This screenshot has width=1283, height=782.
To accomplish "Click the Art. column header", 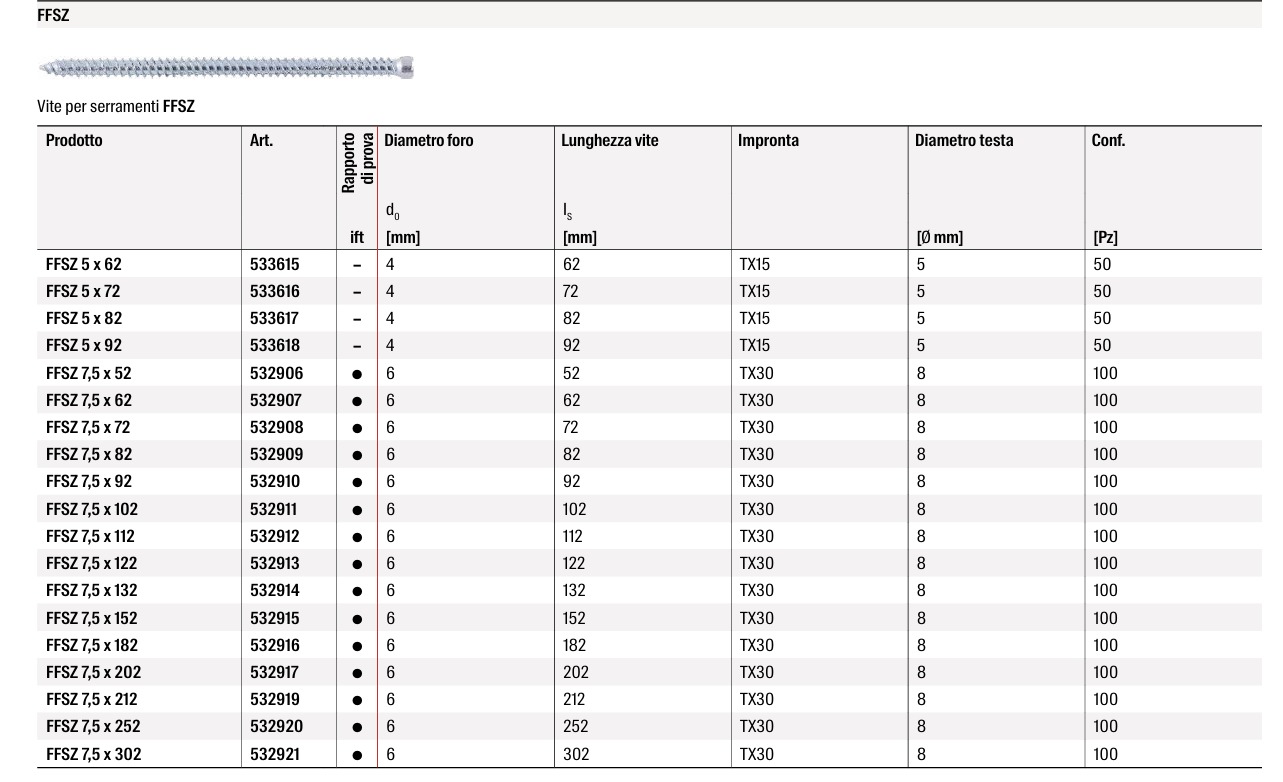I will 262,141.
